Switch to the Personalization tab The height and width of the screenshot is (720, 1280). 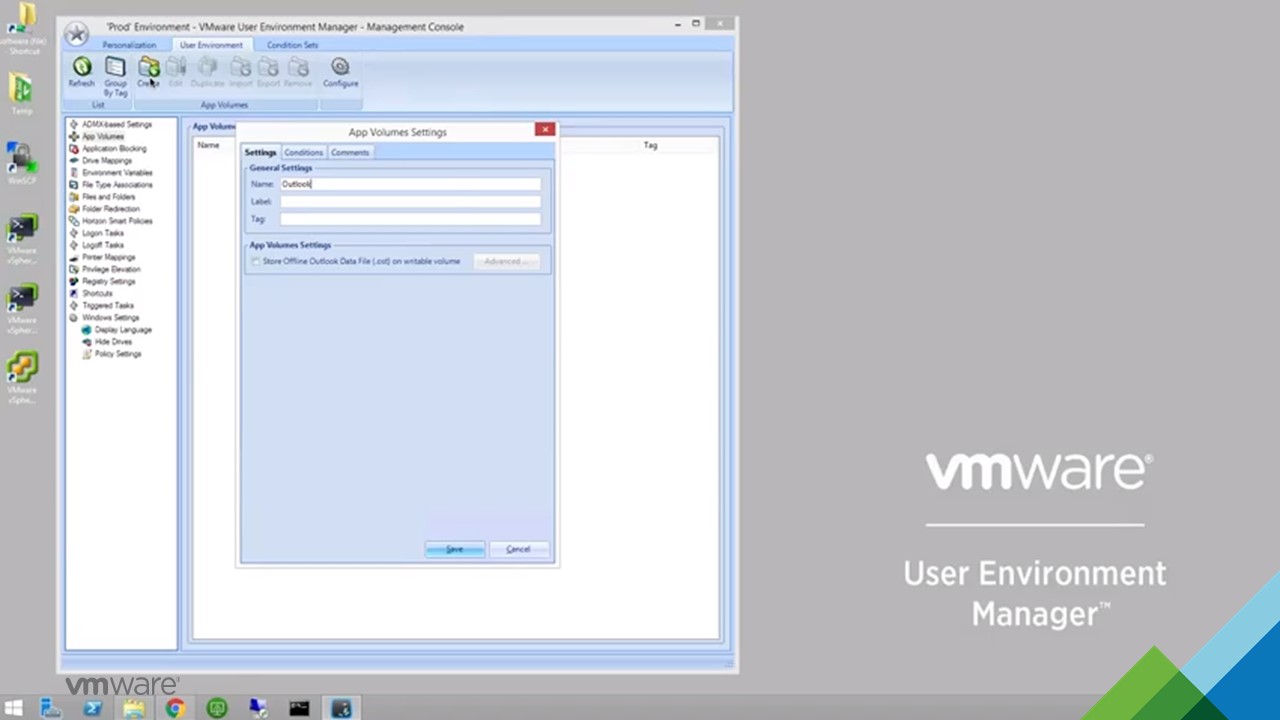point(129,45)
